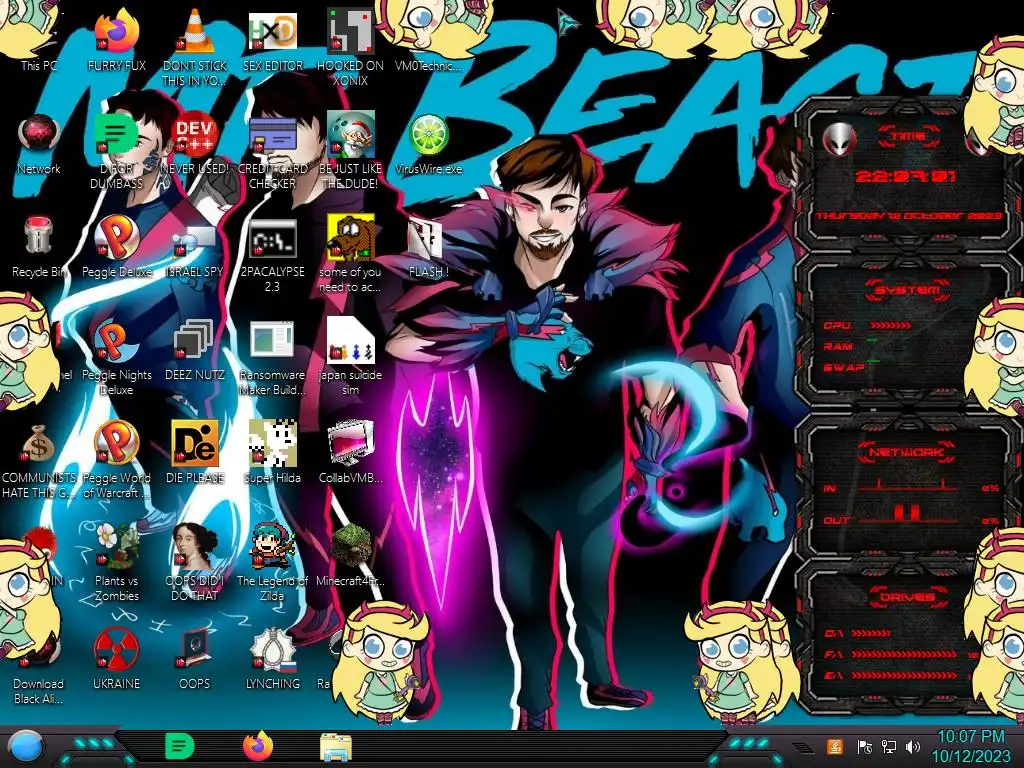Open the network tray icon
Viewport: 1024px width, 768px height.
point(888,746)
